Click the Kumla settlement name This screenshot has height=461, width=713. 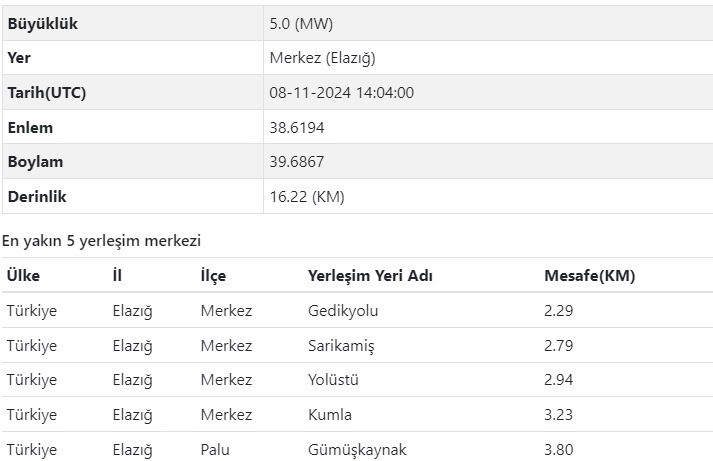click(330, 415)
